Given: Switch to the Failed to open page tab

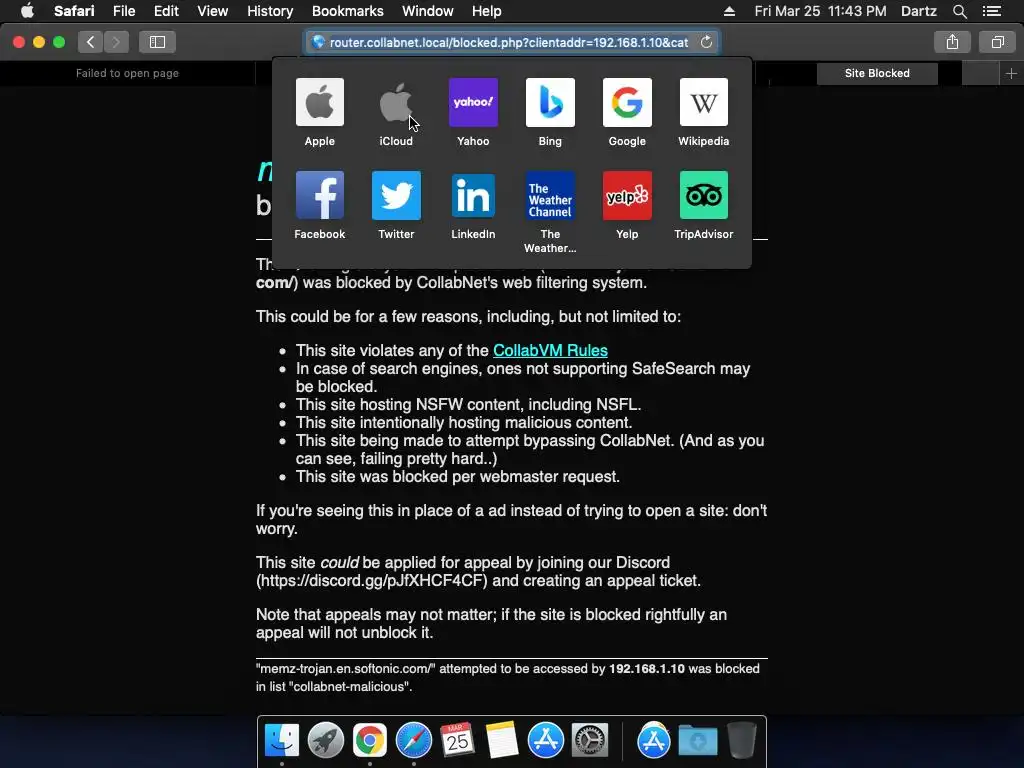Looking at the screenshot, I should [127, 73].
